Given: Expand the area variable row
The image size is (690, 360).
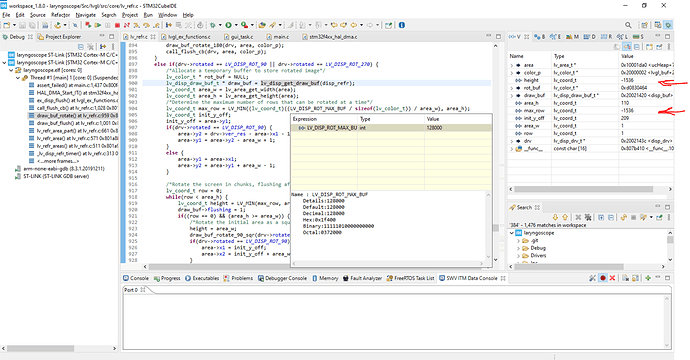Looking at the screenshot, I should tap(511, 65).
